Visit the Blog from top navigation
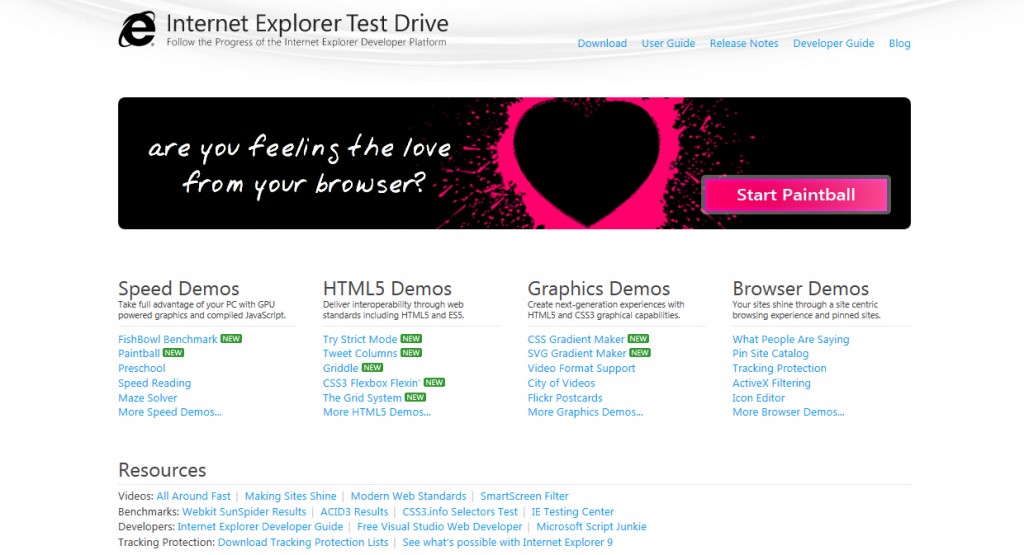This screenshot has width=1024, height=555. (x=899, y=43)
